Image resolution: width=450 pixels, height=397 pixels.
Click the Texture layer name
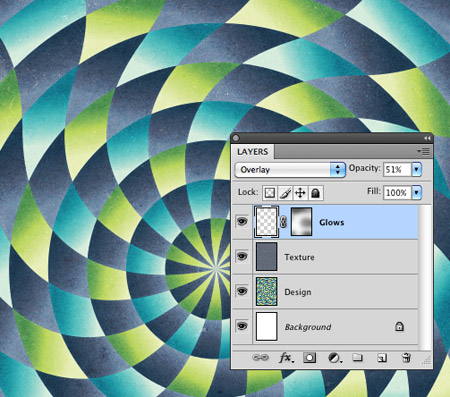(299, 257)
